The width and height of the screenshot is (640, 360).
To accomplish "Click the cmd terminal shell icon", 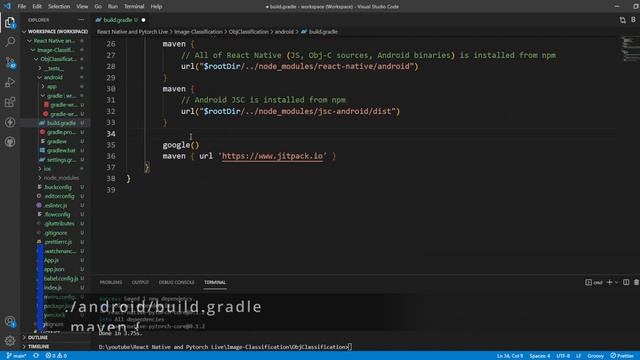I will coord(588,282).
